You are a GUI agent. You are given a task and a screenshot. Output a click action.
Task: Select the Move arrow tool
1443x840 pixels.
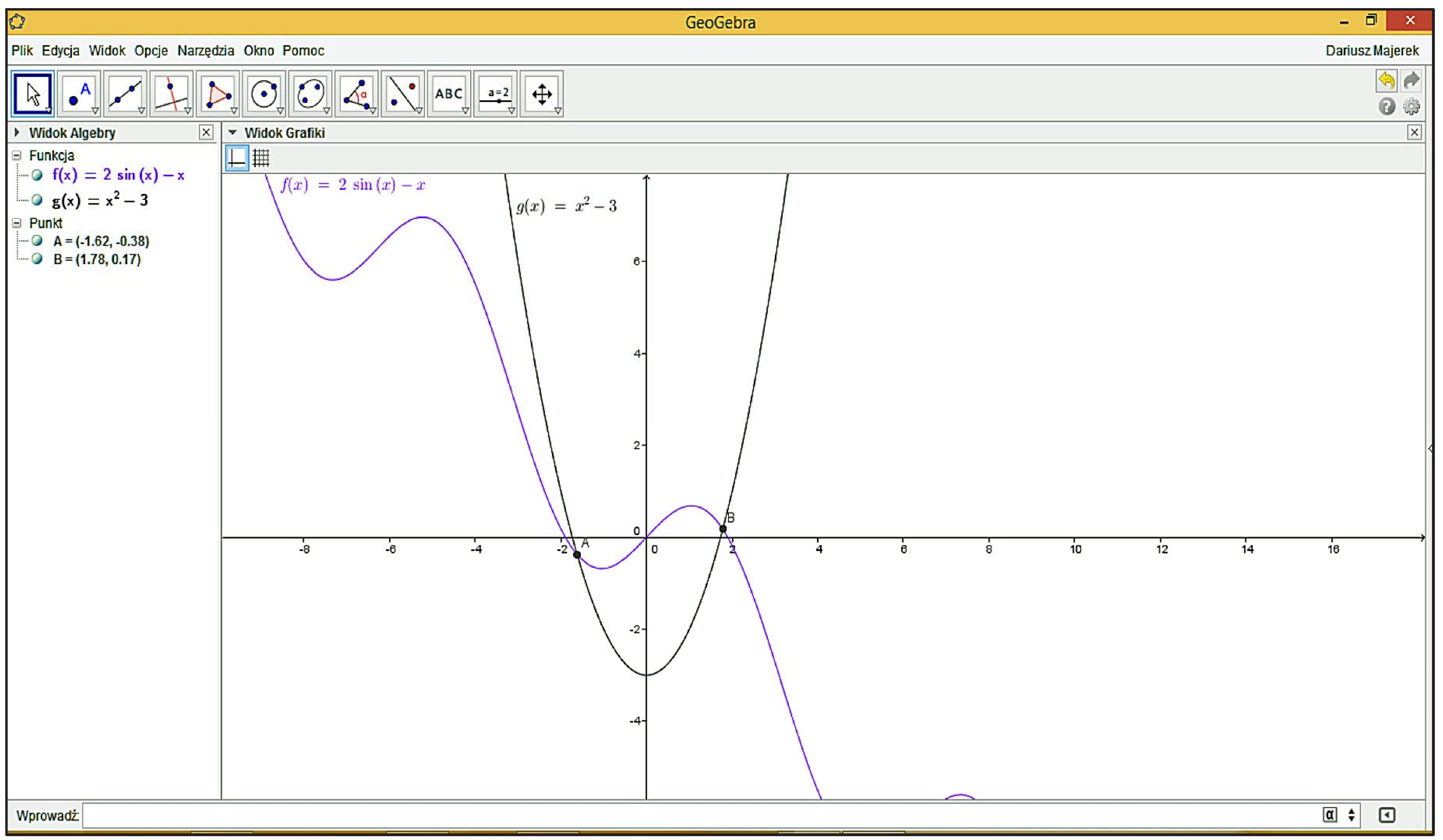32,94
